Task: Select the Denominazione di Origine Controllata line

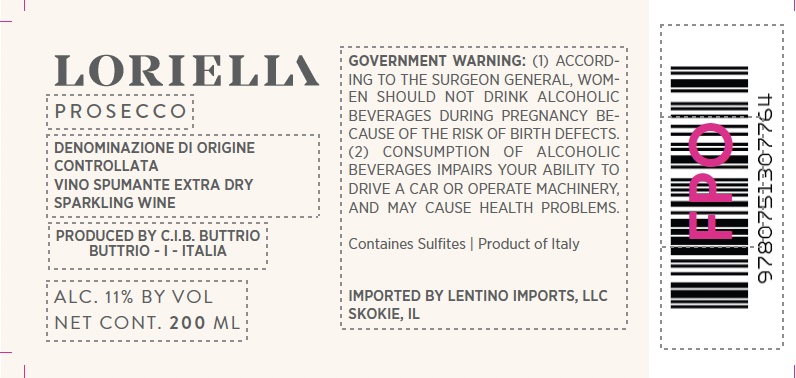Action: (x=154, y=157)
